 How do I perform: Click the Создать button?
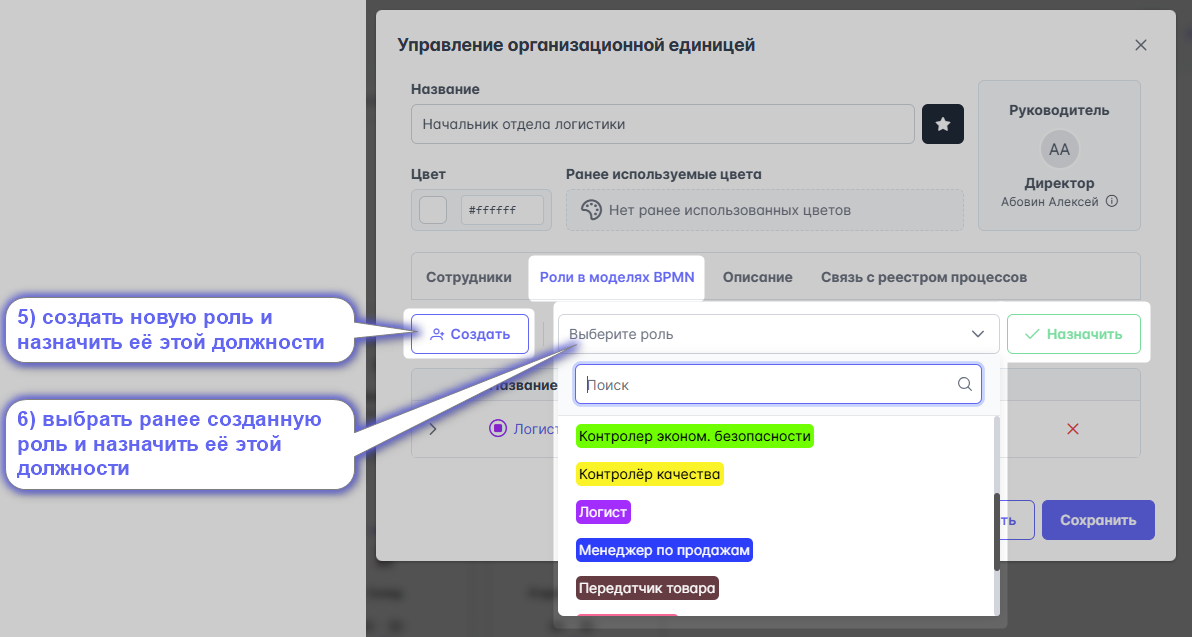coord(470,334)
